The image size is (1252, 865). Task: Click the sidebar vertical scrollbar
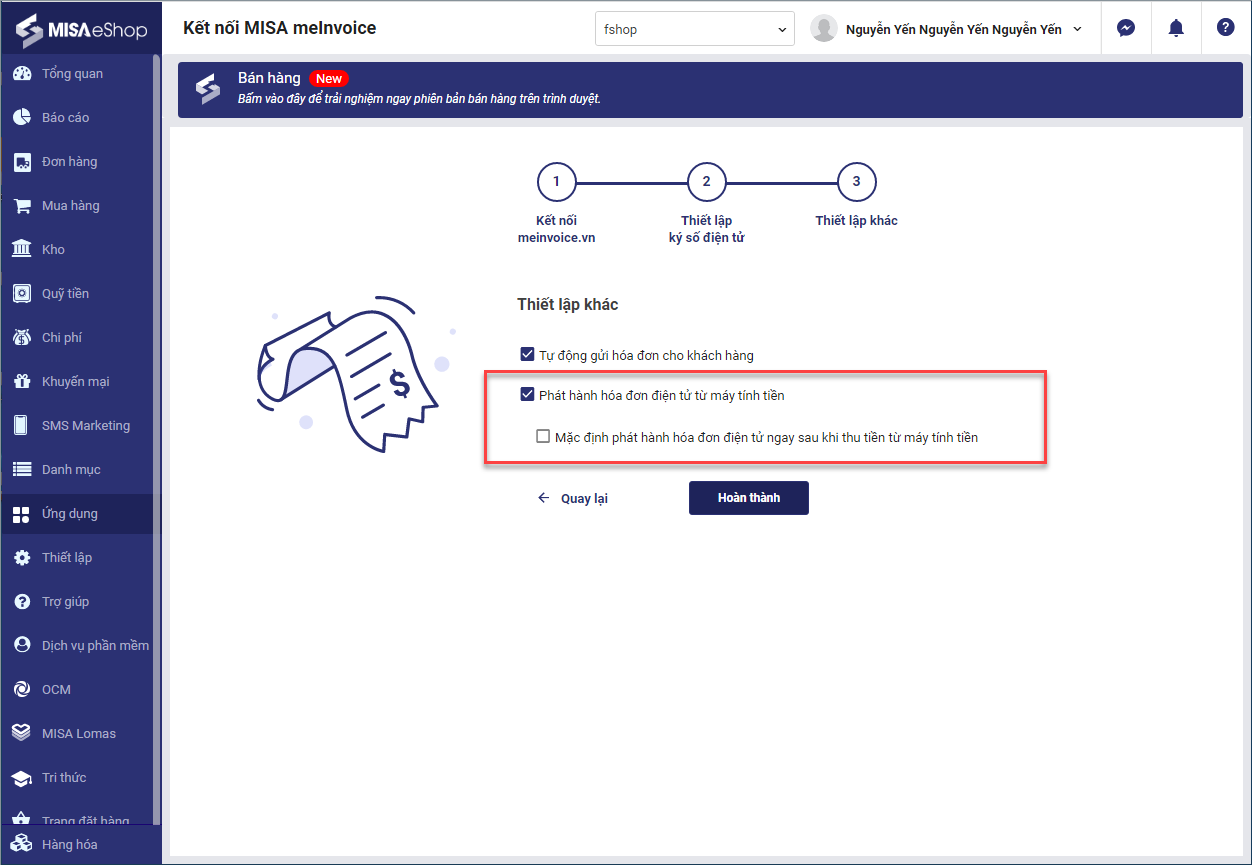[x=157, y=440]
